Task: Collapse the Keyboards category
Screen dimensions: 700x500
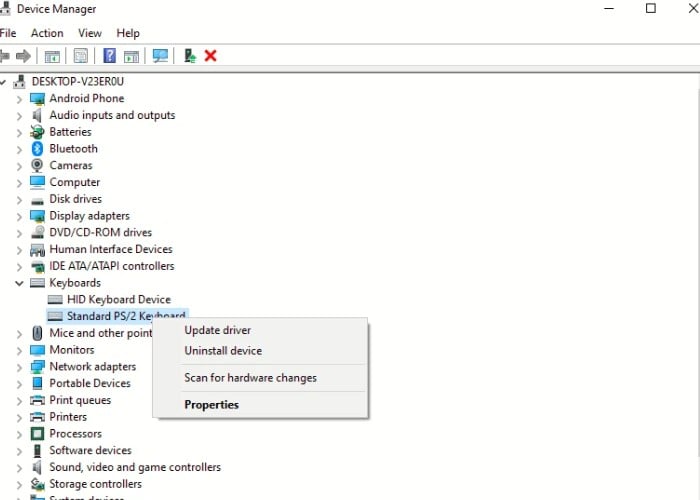Action: [19, 283]
